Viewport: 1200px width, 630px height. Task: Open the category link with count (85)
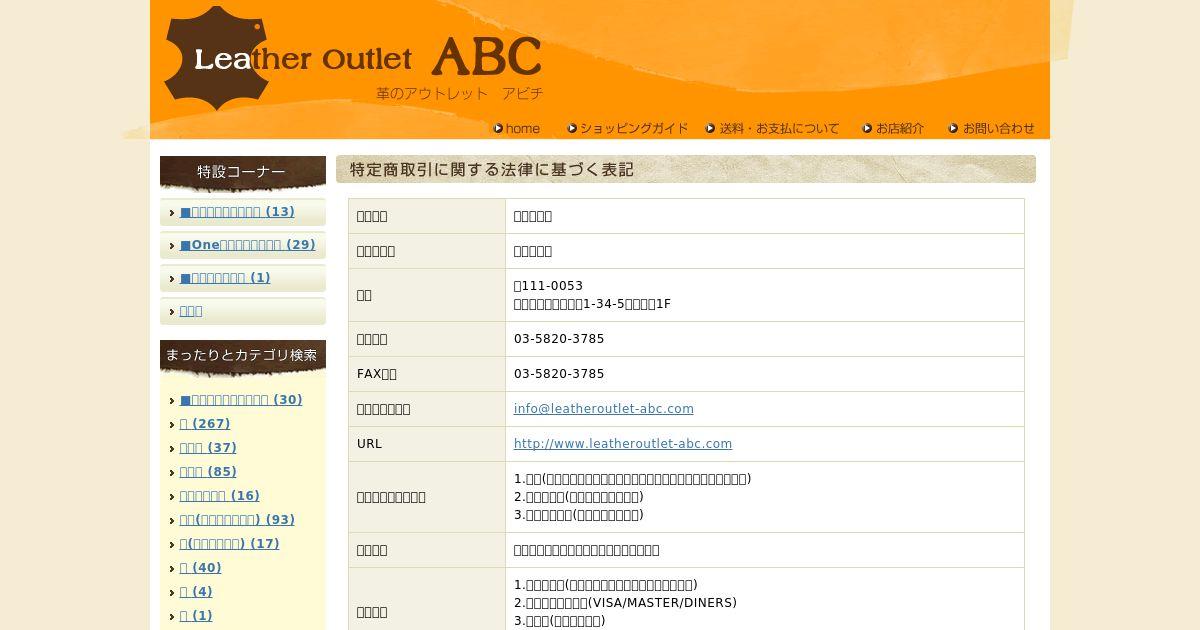(x=208, y=472)
